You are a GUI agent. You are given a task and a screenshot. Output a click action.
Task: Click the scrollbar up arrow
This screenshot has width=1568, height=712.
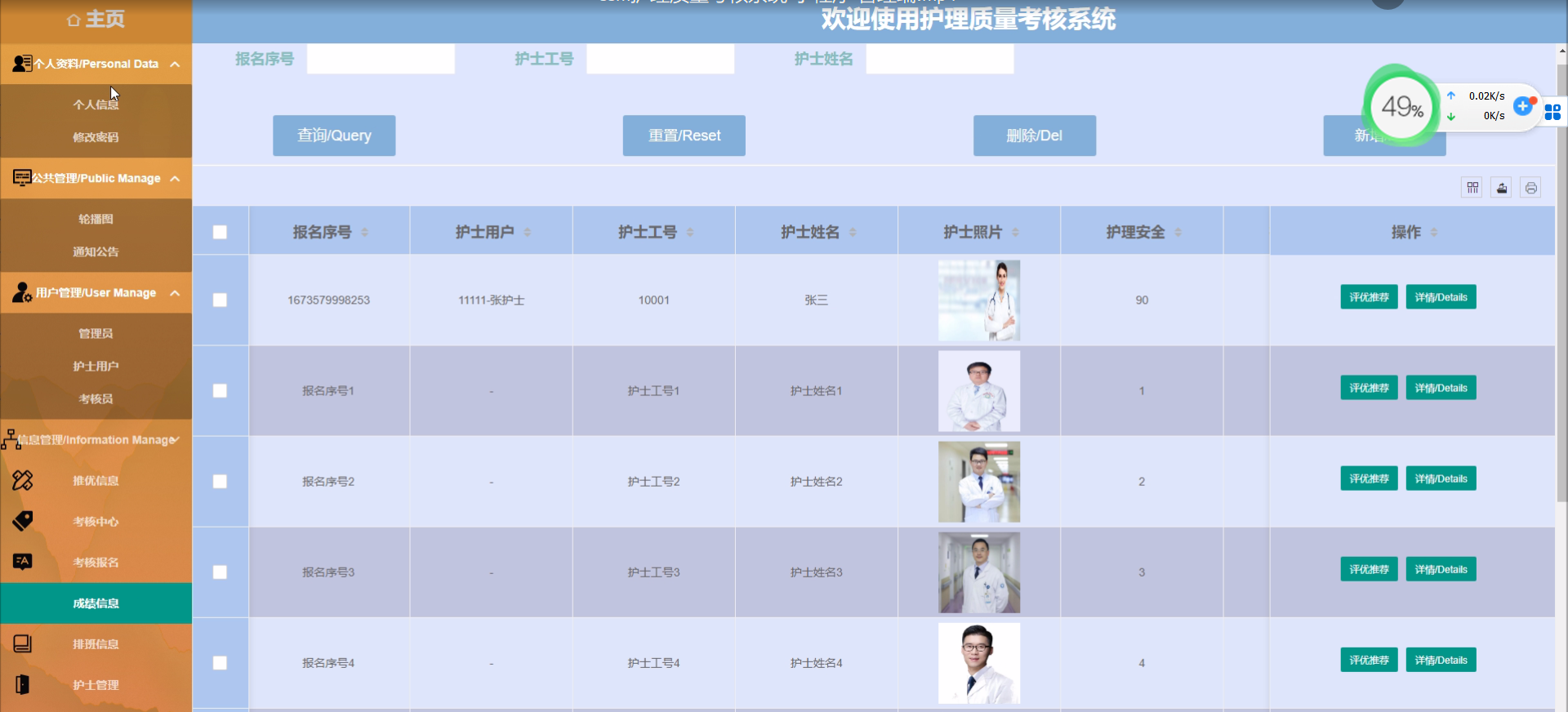pyautogui.click(x=1561, y=51)
